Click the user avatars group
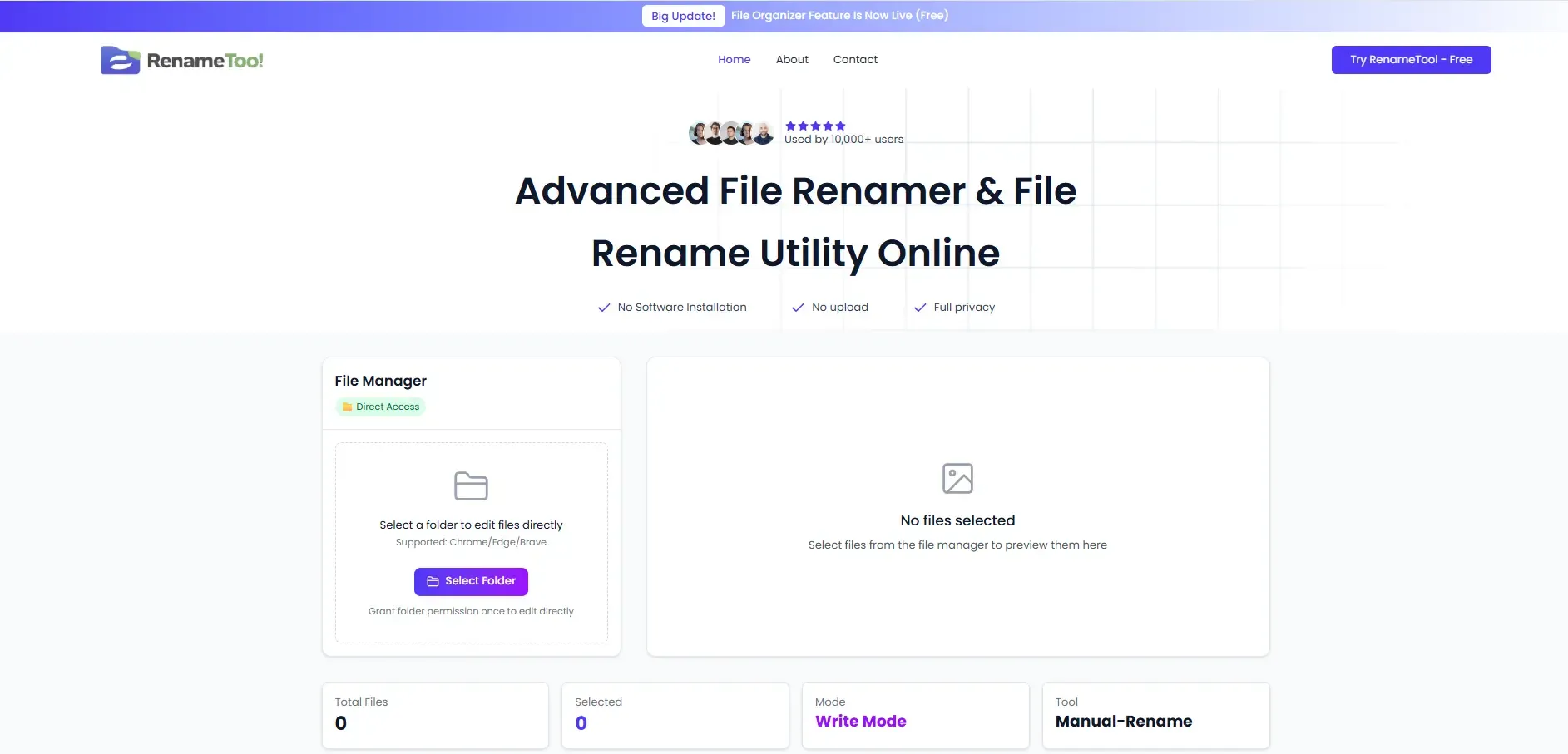Image resolution: width=1568 pixels, height=754 pixels. pos(731,133)
